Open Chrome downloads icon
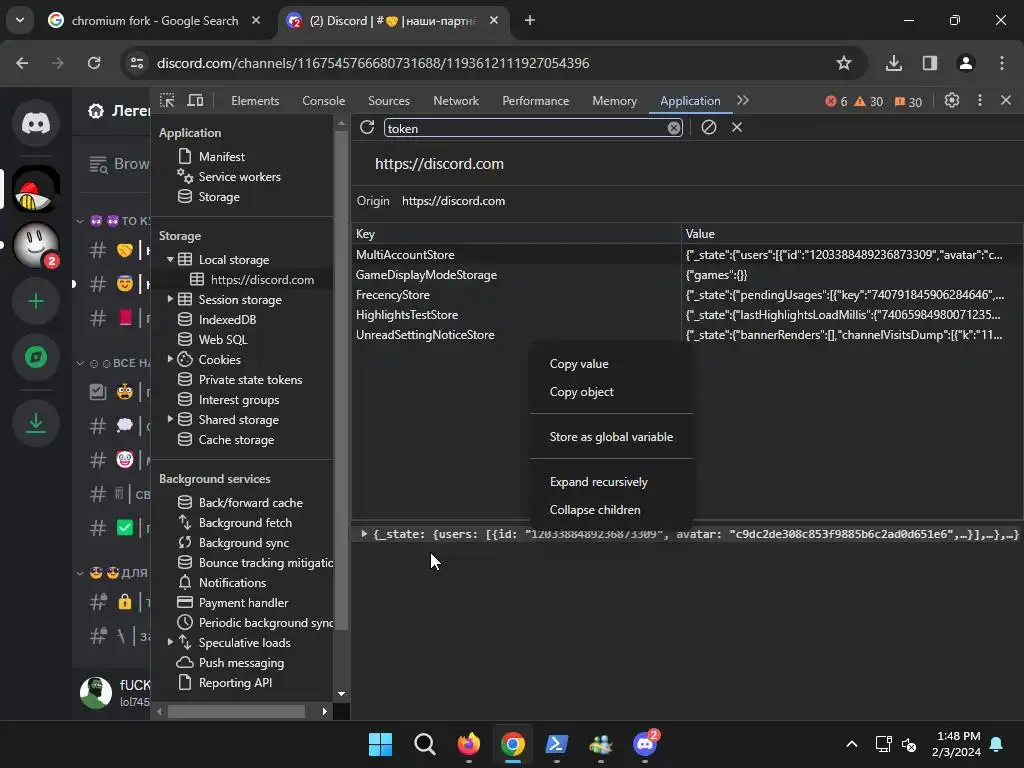This screenshot has width=1024, height=768. point(893,63)
